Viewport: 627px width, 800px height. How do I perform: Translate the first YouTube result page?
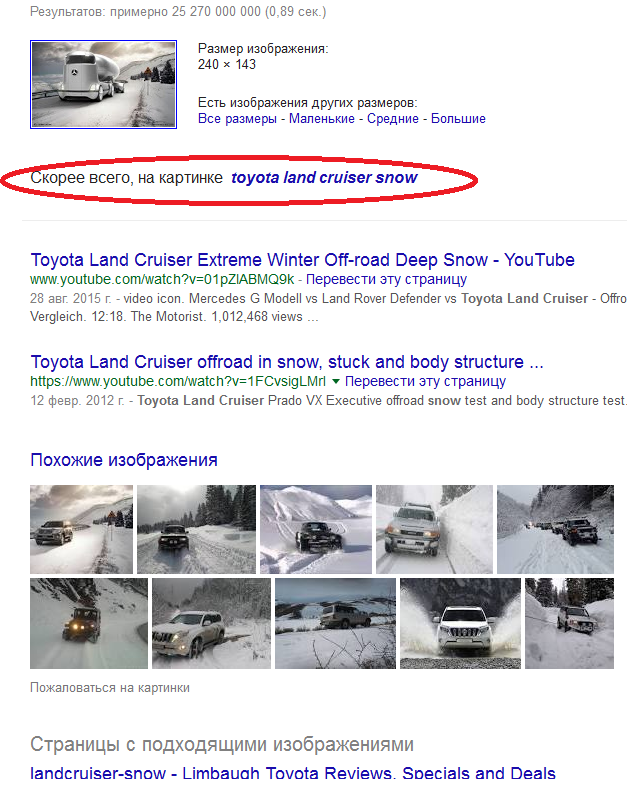386,280
